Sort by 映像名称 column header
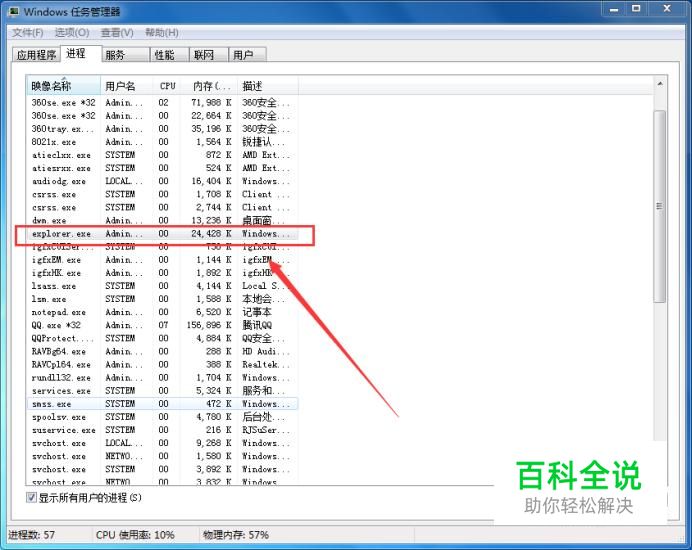 pyautogui.click(x=63, y=86)
